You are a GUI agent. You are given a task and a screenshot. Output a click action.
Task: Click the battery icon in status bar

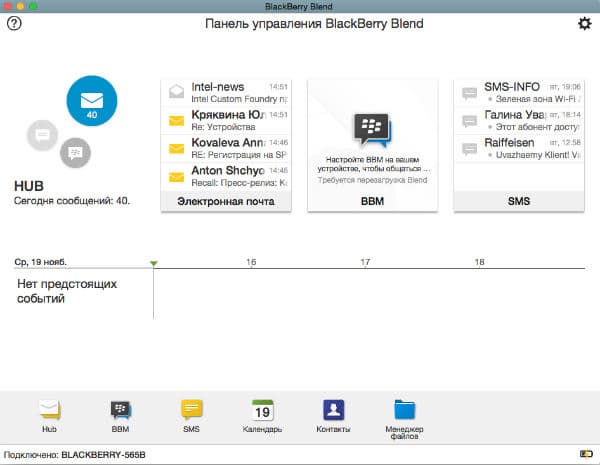[586, 454]
